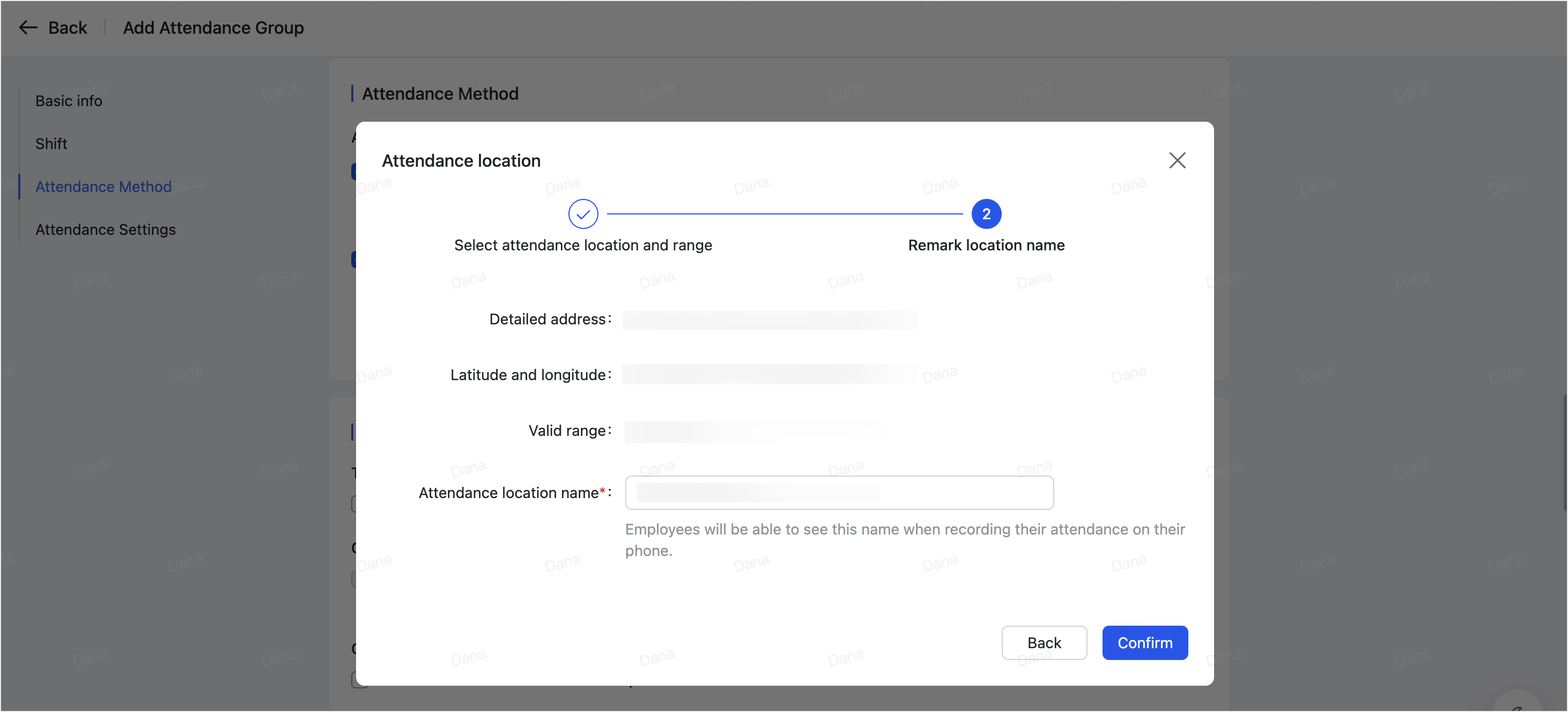
Task: Click the Back button in the dialog
Action: coord(1044,643)
